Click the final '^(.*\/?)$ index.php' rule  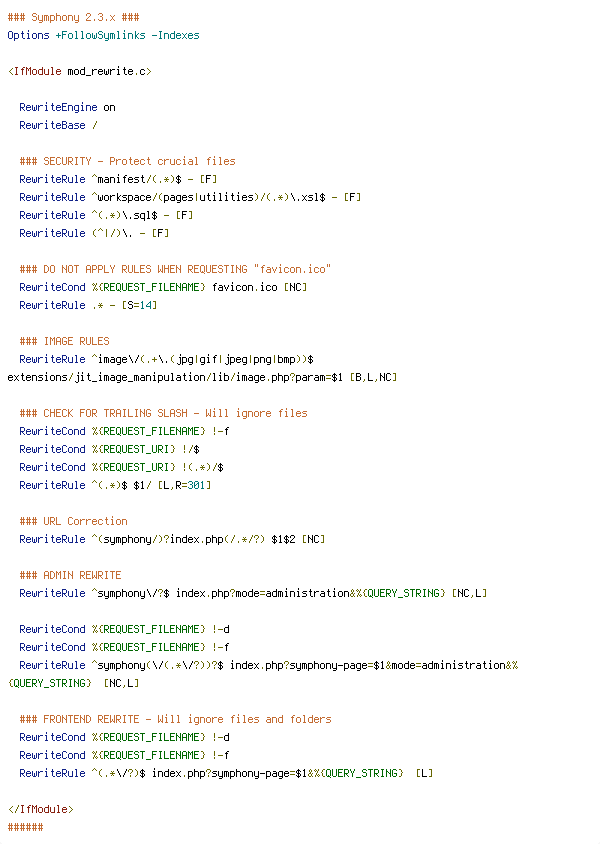[x=226, y=773]
